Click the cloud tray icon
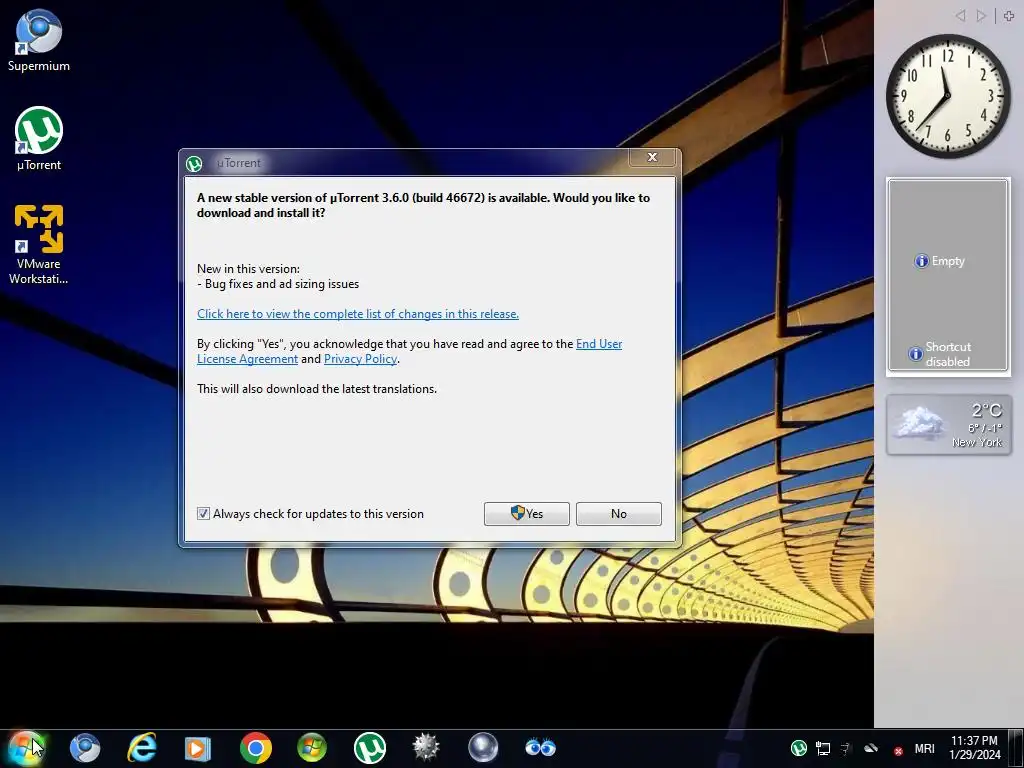The width and height of the screenshot is (1024, 768). (x=871, y=748)
